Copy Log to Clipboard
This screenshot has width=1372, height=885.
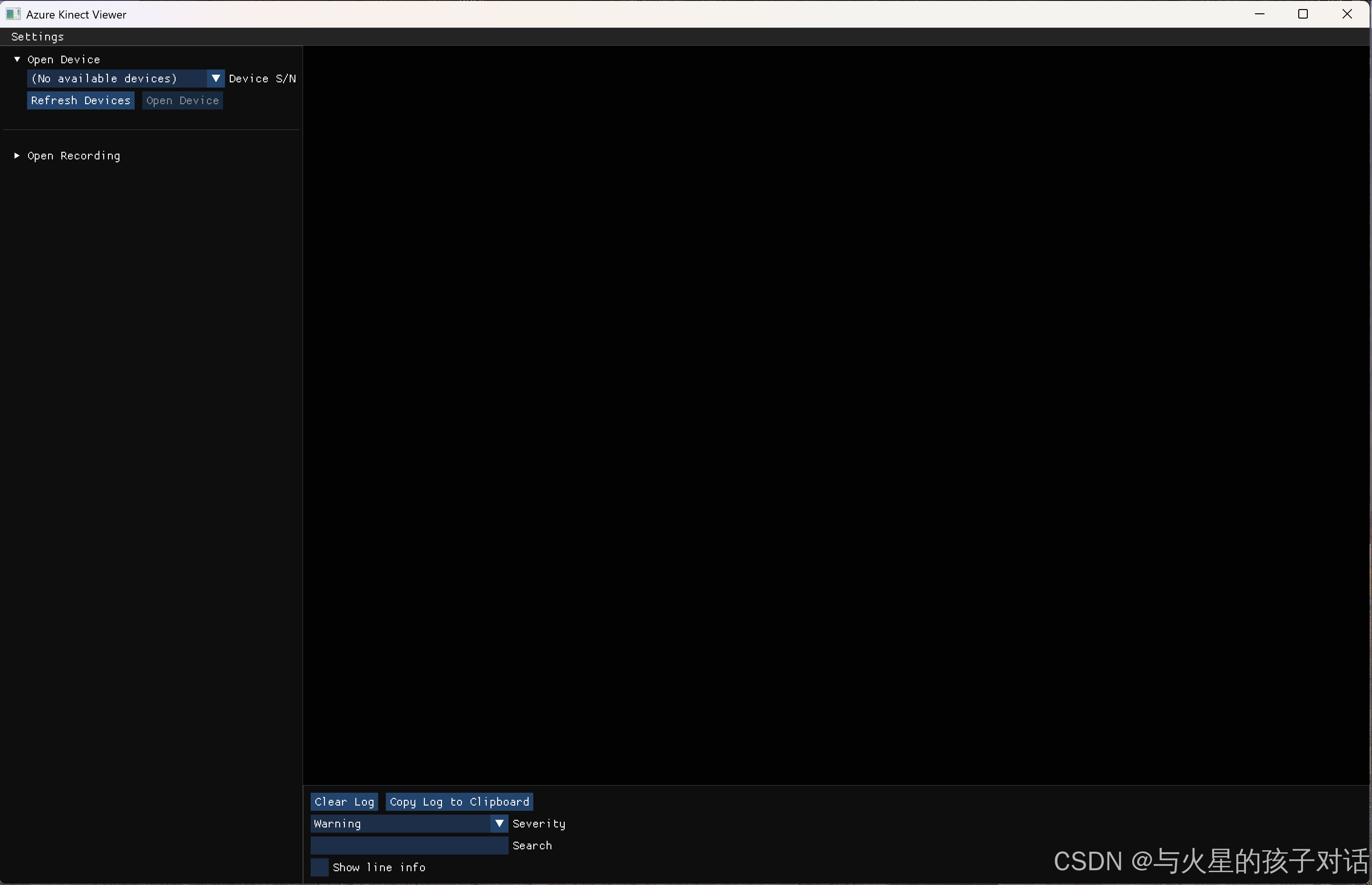click(459, 802)
